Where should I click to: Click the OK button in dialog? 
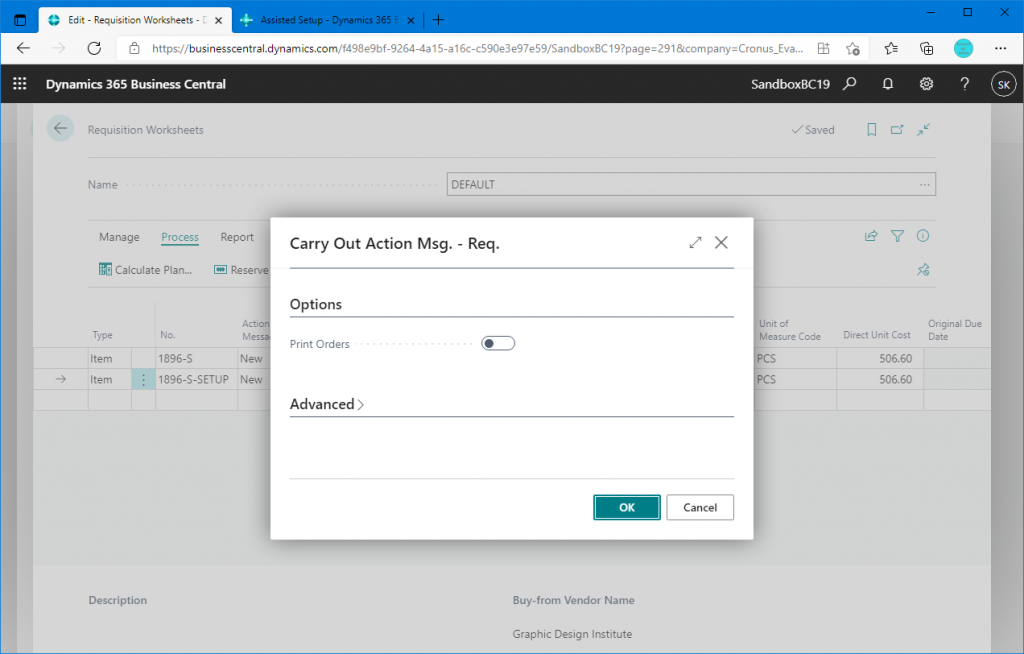point(626,507)
